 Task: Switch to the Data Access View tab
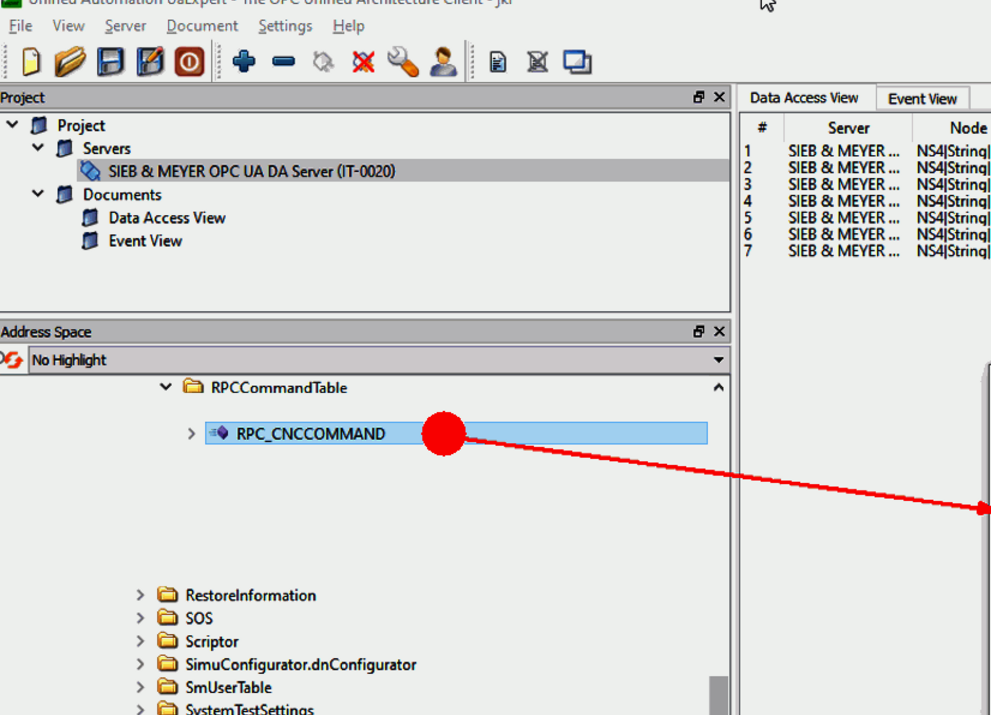pyautogui.click(x=804, y=97)
